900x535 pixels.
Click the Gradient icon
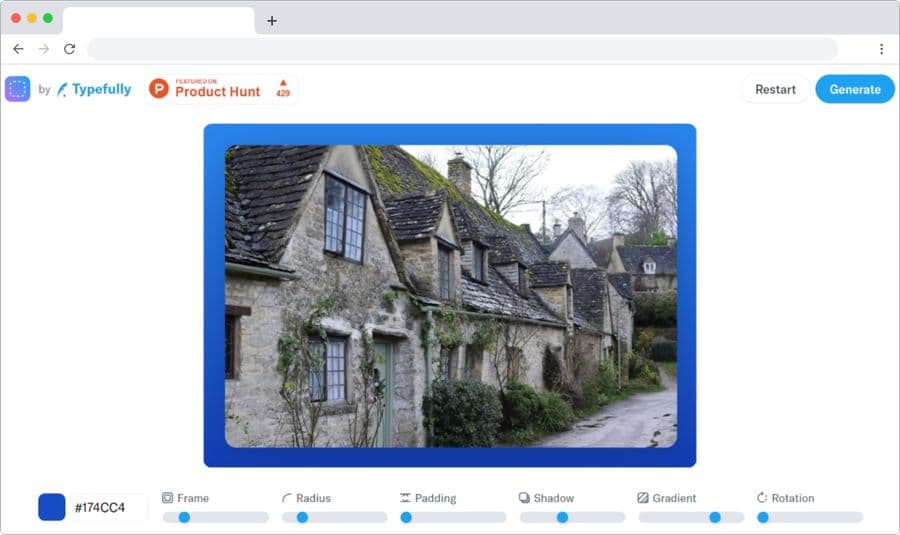[x=643, y=498]
